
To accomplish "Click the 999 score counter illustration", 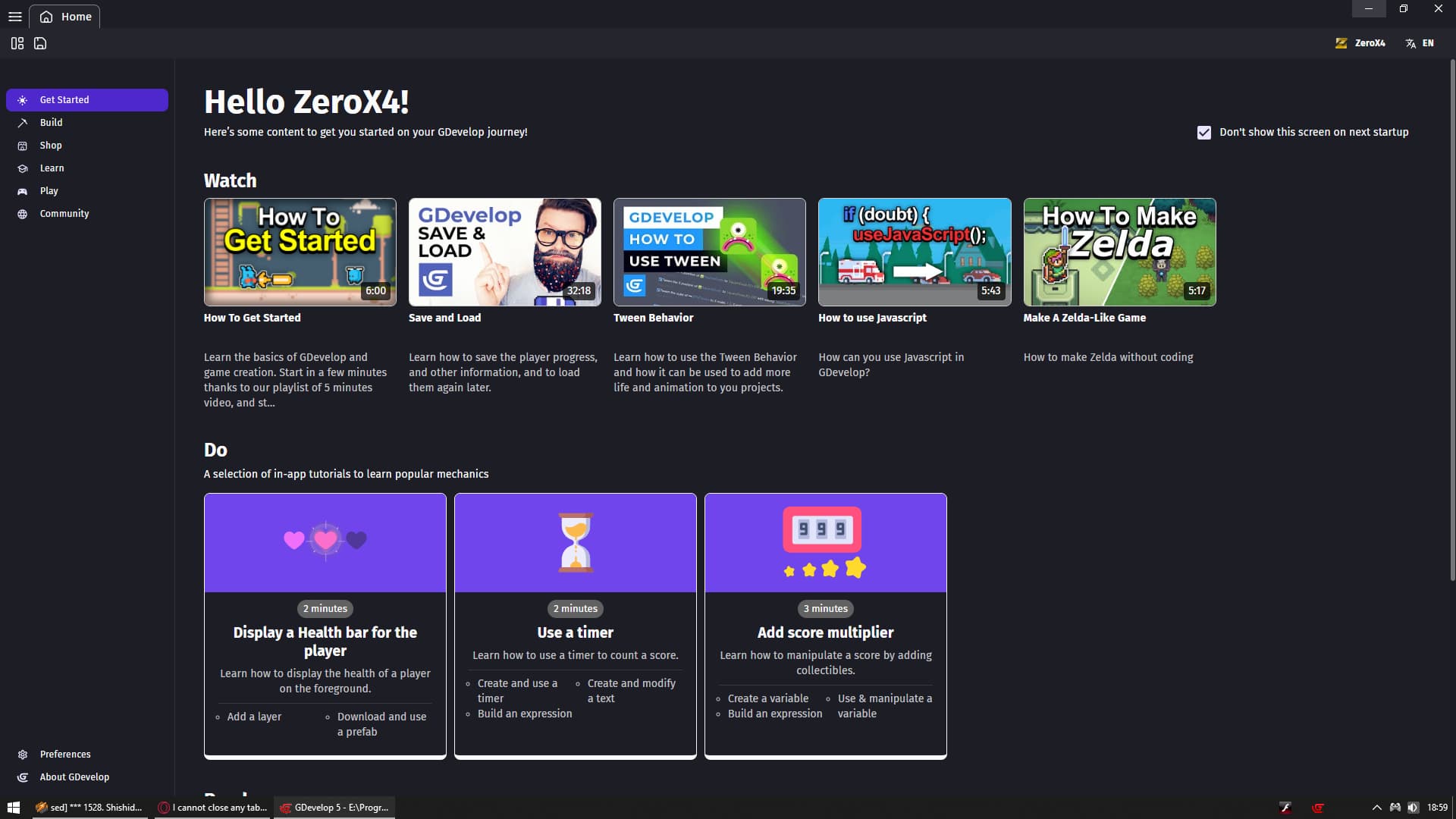I will 824,542.
